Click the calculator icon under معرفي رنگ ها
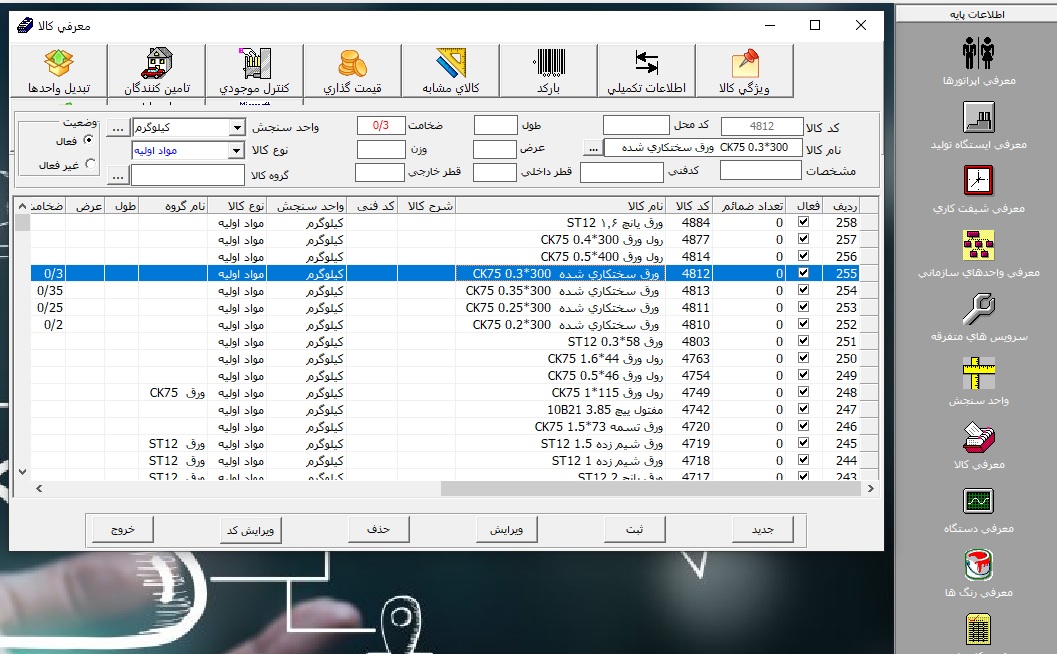 978,630
